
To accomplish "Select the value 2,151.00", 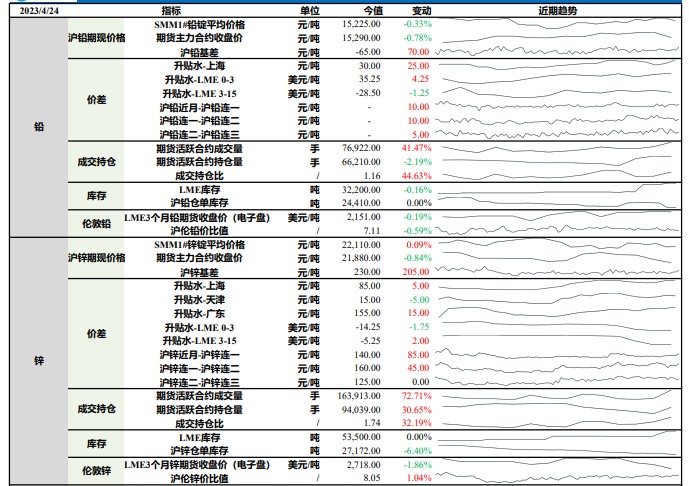I will coord(363,217).
